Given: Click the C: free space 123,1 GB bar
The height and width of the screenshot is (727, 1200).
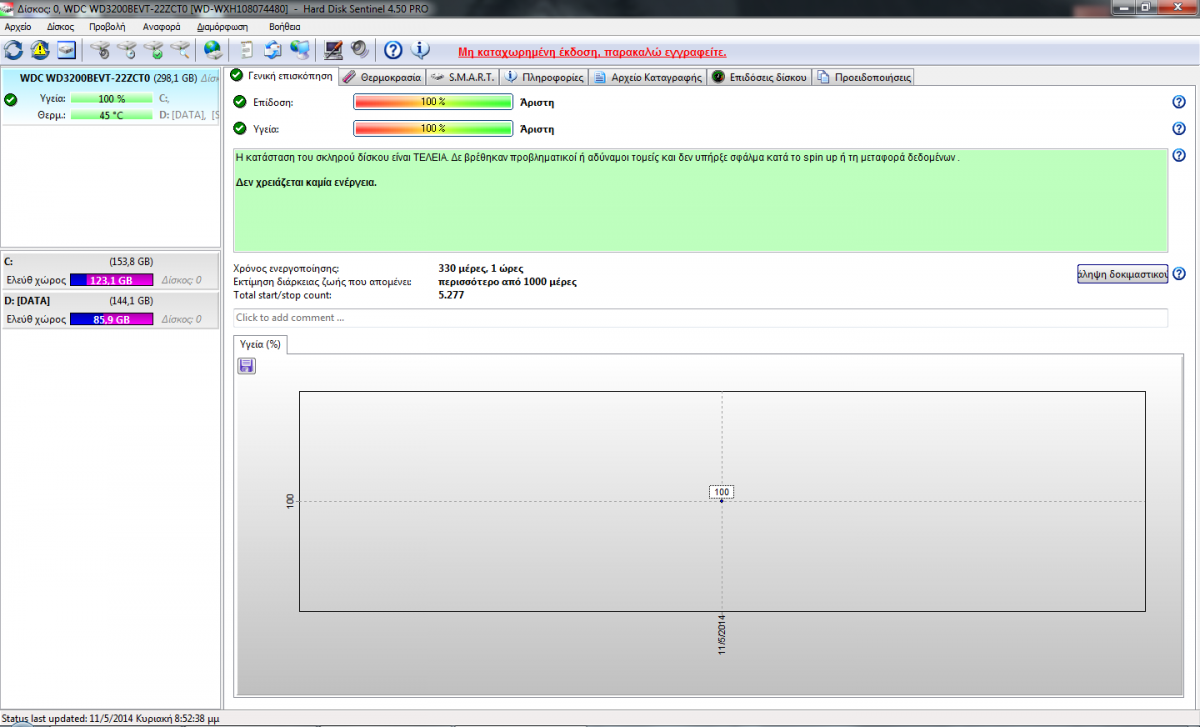Looking at the screenshot, I should [x=111, y=281].
